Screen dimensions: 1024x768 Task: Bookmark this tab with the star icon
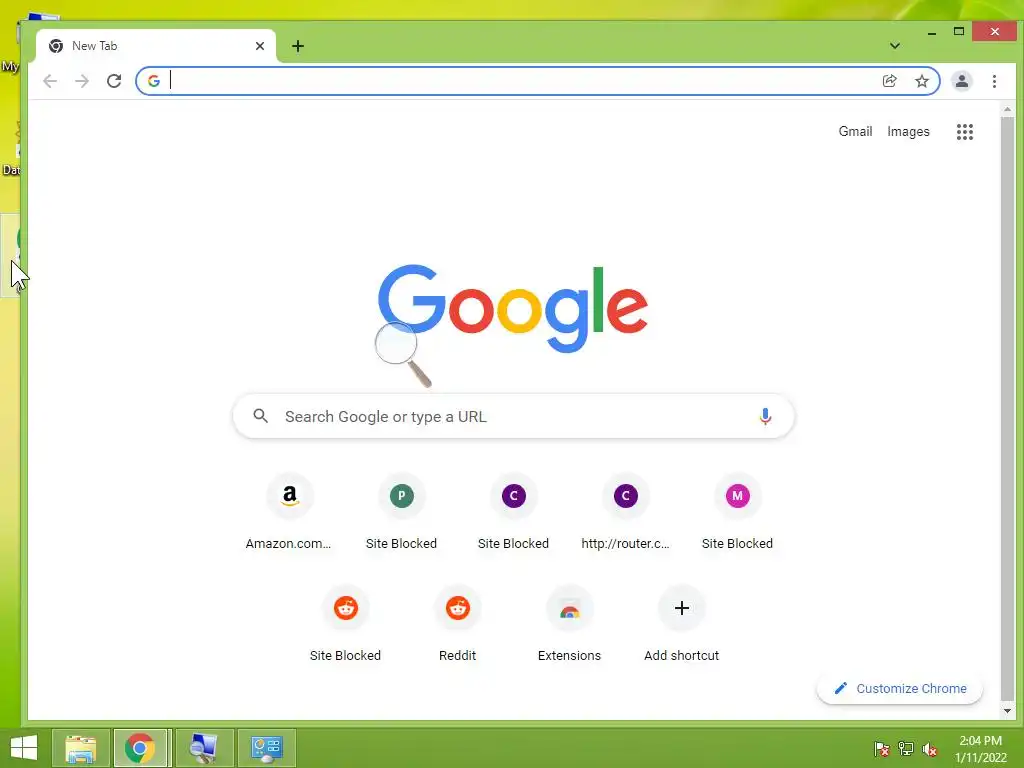(x=921, y=81)
